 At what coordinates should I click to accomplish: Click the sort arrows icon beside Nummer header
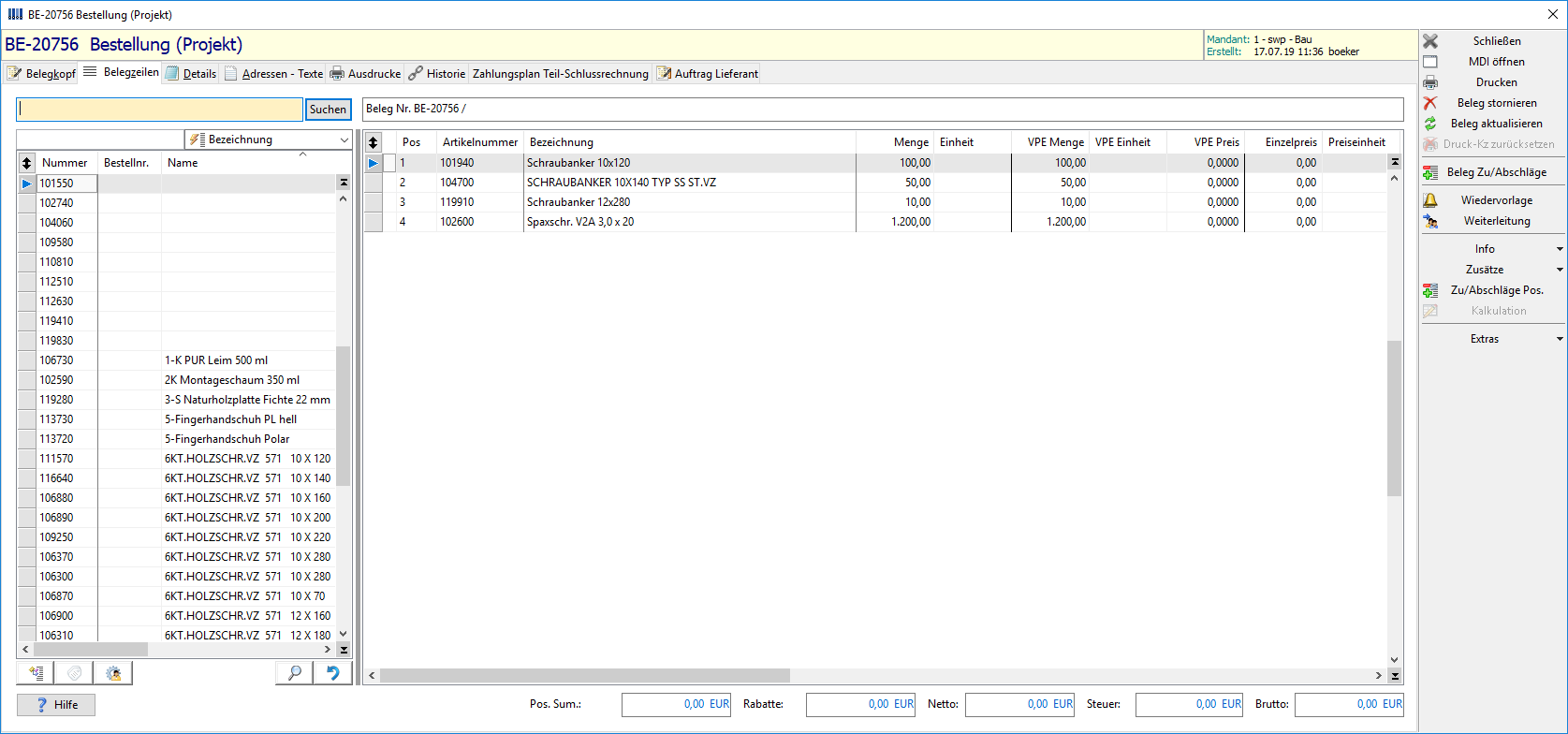click(x=26, y=163)
